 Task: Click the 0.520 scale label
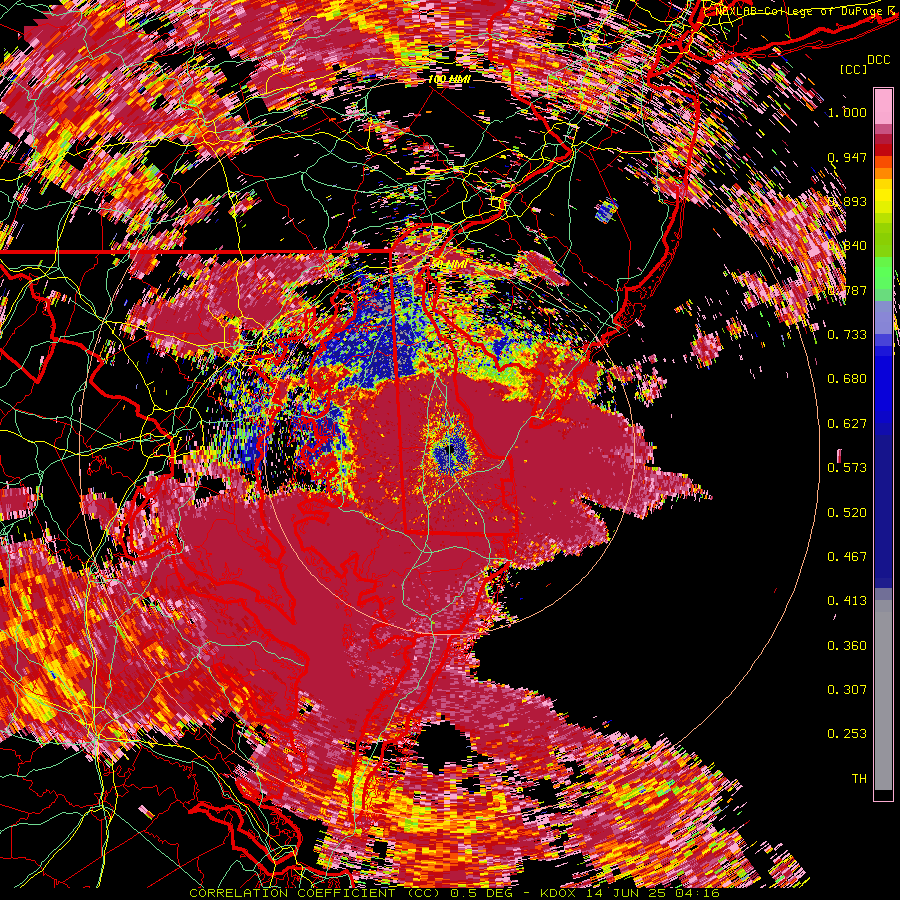(847, 513)
